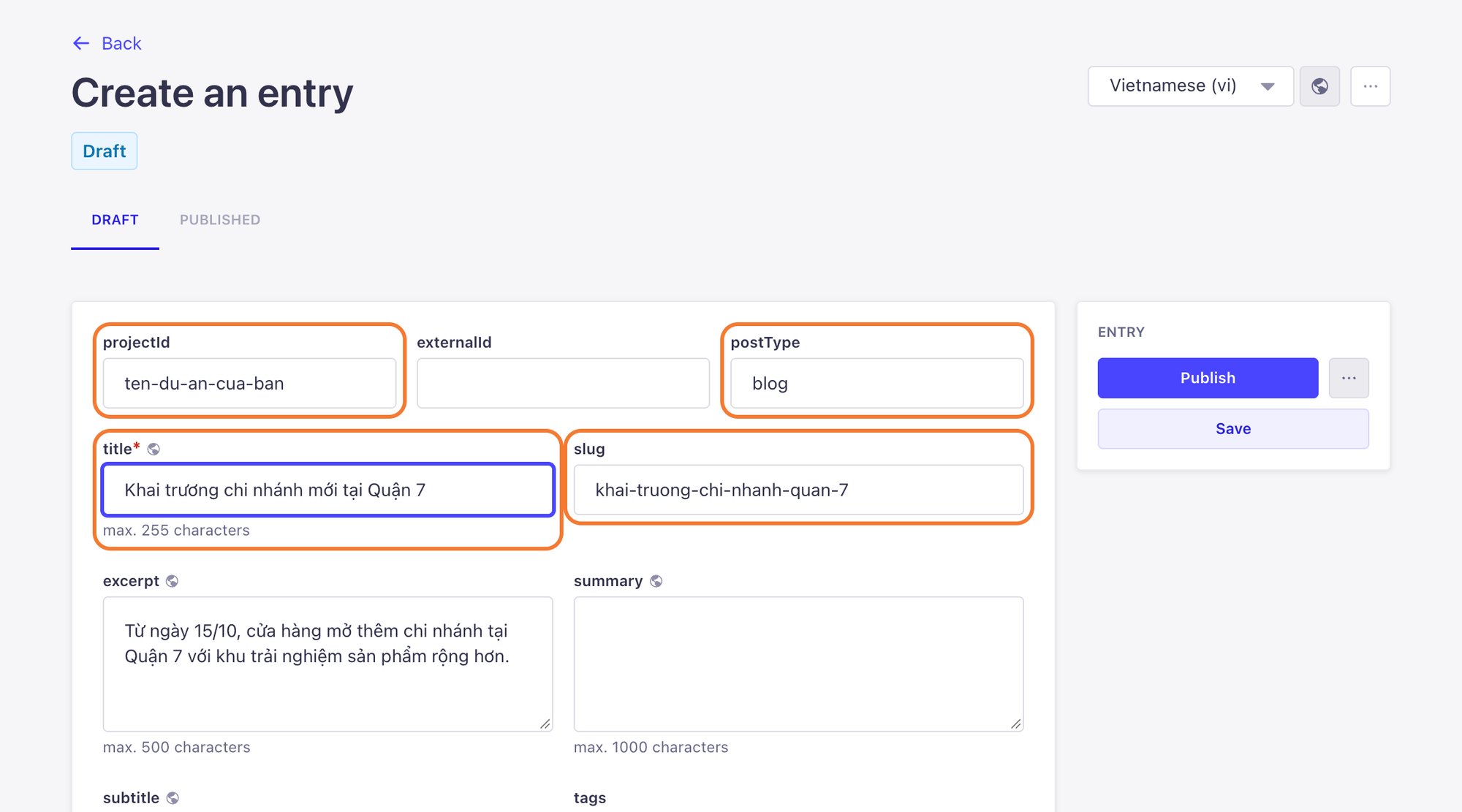This screenshot has width=1462, height=812.
Task: Click into the title input field
Action: [327, 490]
